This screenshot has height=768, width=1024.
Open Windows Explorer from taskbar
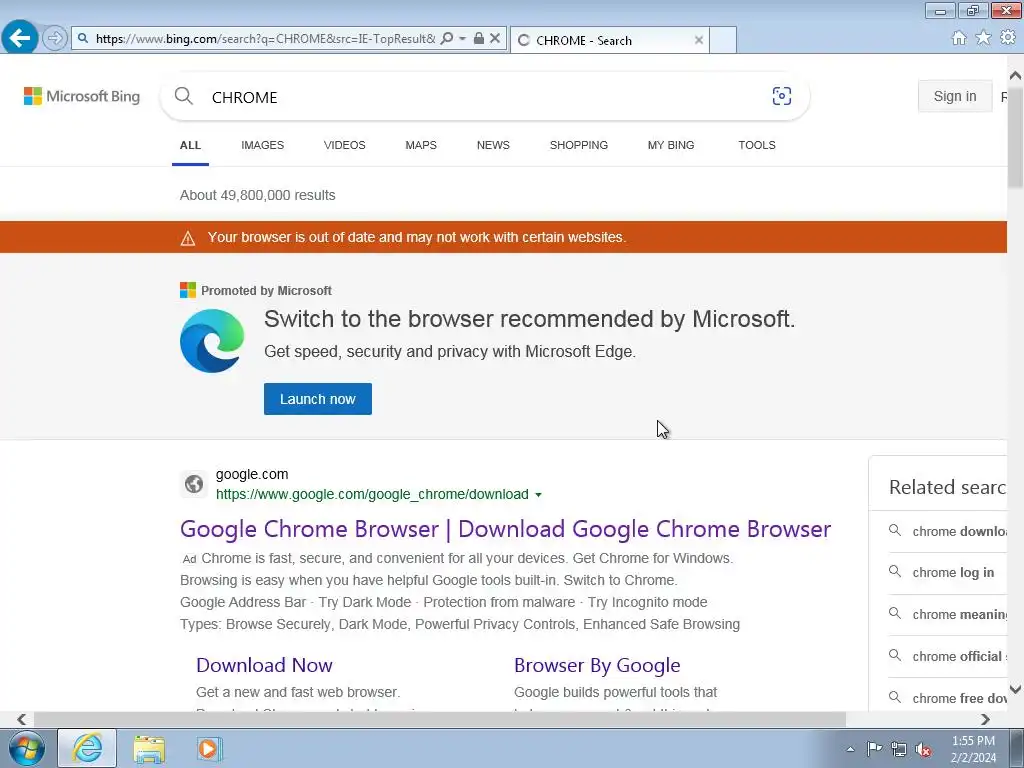pos(149,748)
